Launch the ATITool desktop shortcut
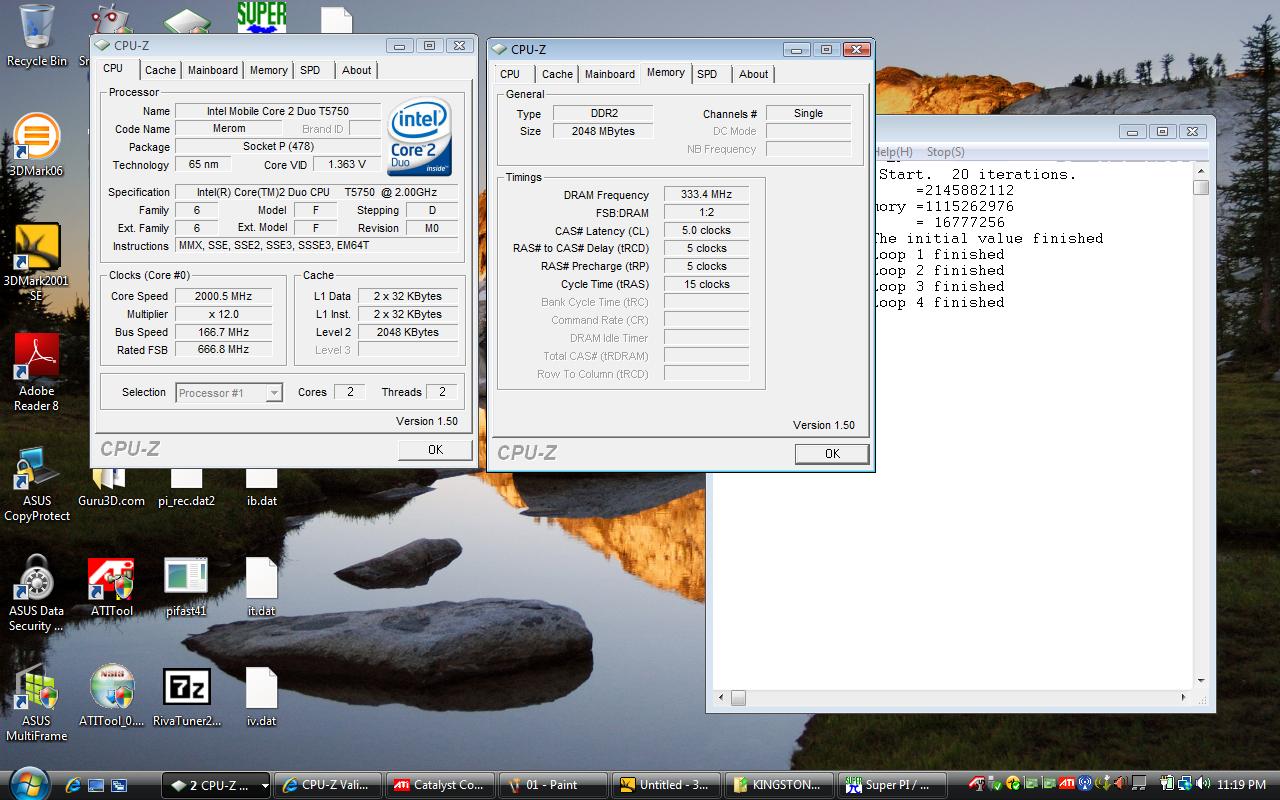 (111, 587)
